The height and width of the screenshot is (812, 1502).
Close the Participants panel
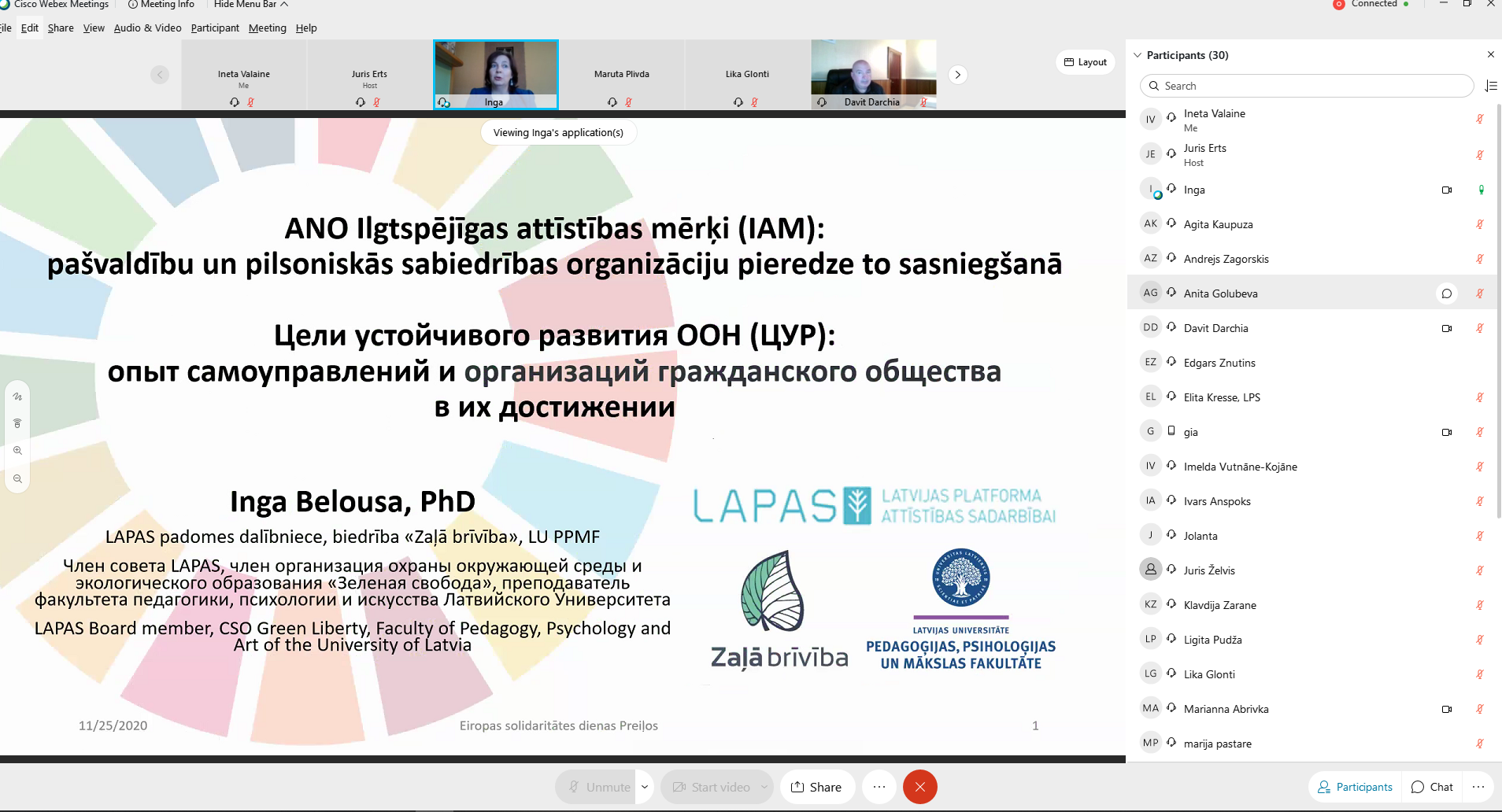click(x=1490, y=54)
